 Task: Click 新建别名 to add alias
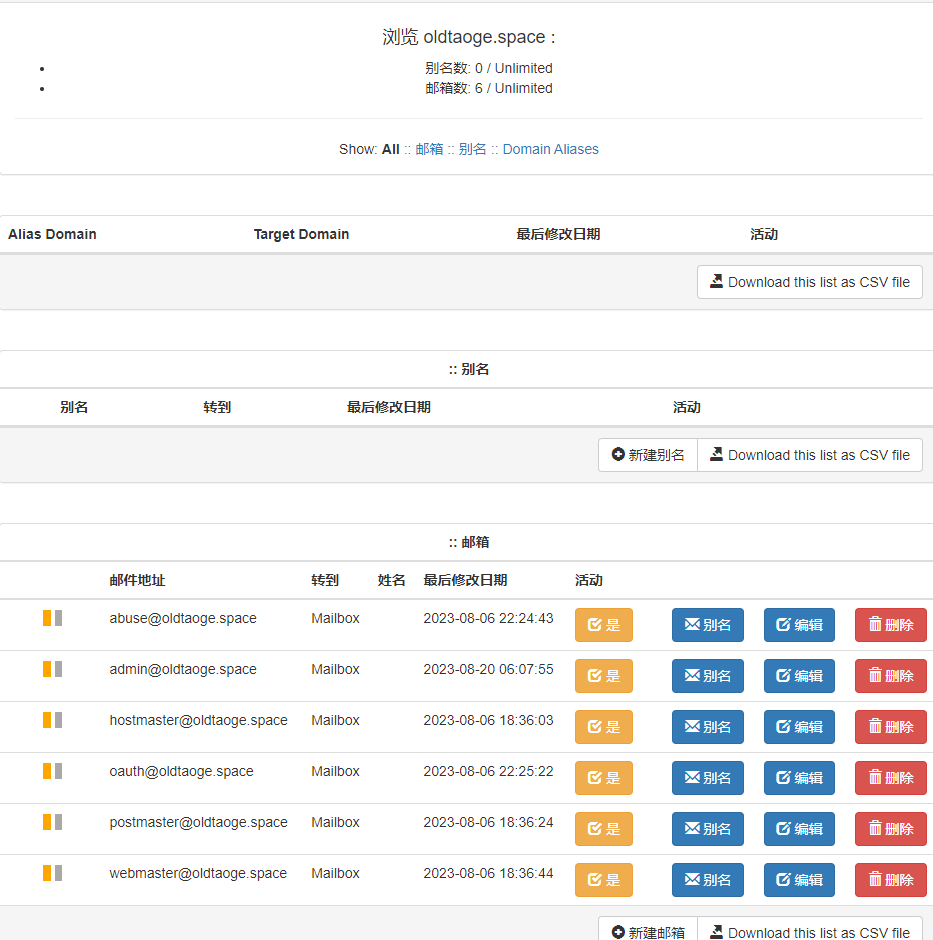[648, 455]
